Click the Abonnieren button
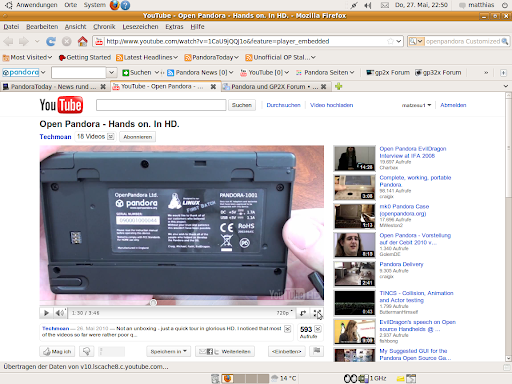Image resolution: width=512 pixels, height=384 pixels. click(x=137, y=137)
